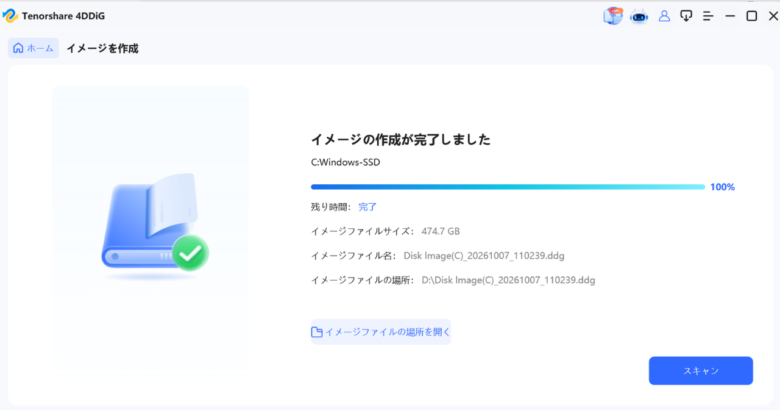Click the イメージを作成 breadcrumb label
This screenshot has width=780, height=410.
pyautogui.click(x=102, y=48)
